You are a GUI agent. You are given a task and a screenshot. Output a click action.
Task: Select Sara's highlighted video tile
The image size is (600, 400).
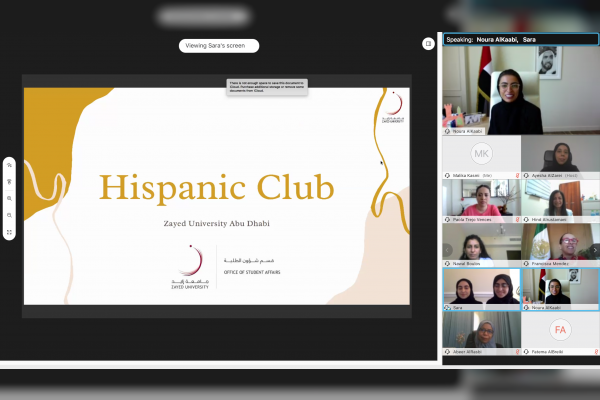point(481,289)
